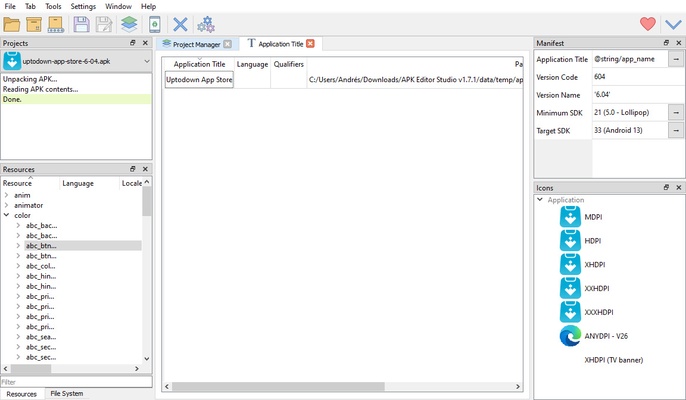Viewport: 686px width, 400px height.
Task: Click Application Title edit arrow button
Action: click(x=676, y=59)
